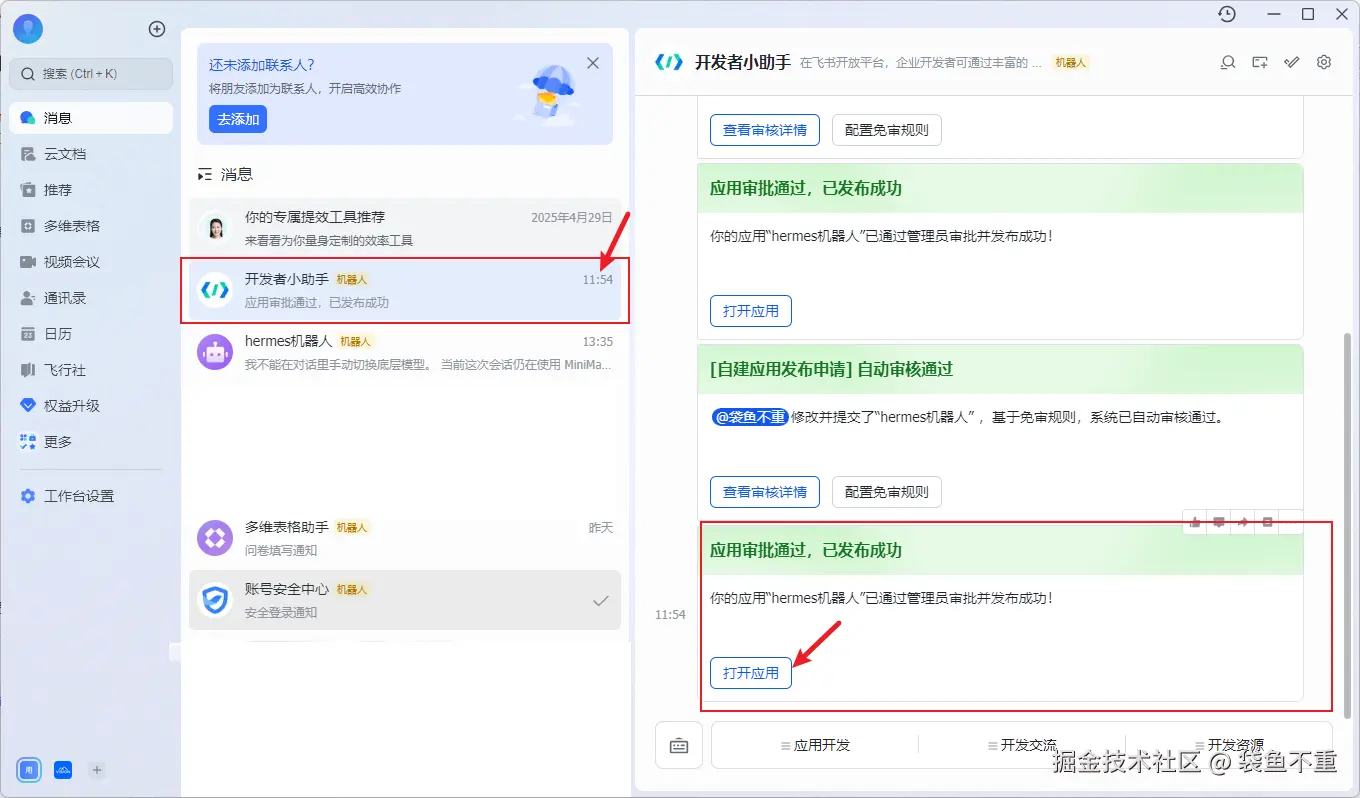The height and width of the screenshot is (798, 1360).
Task: Open the 视频会议 video meeting section
Action: pos(91,262)
